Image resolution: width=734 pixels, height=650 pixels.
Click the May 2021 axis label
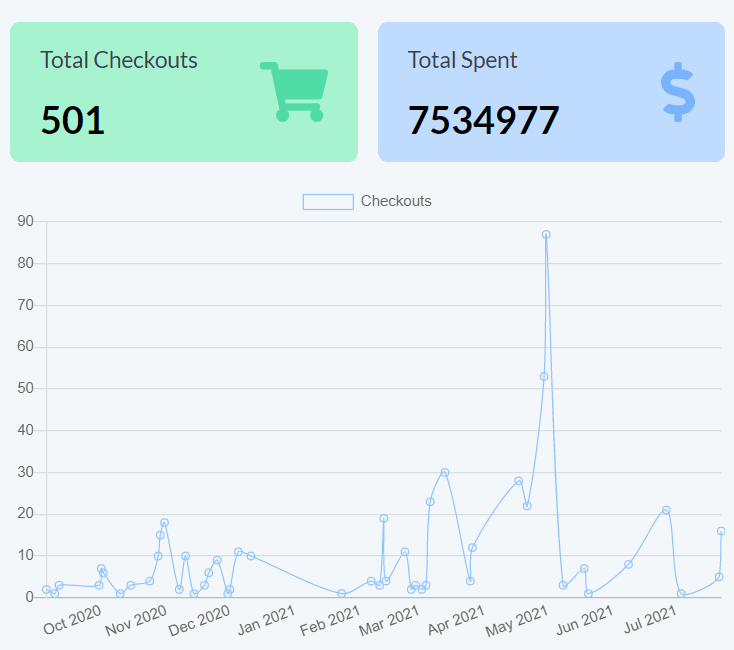point(516,621)
